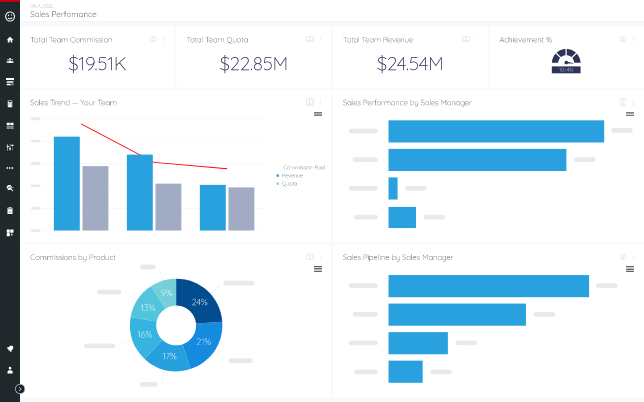Open the table grid icon in sidebar

[10, 126]
